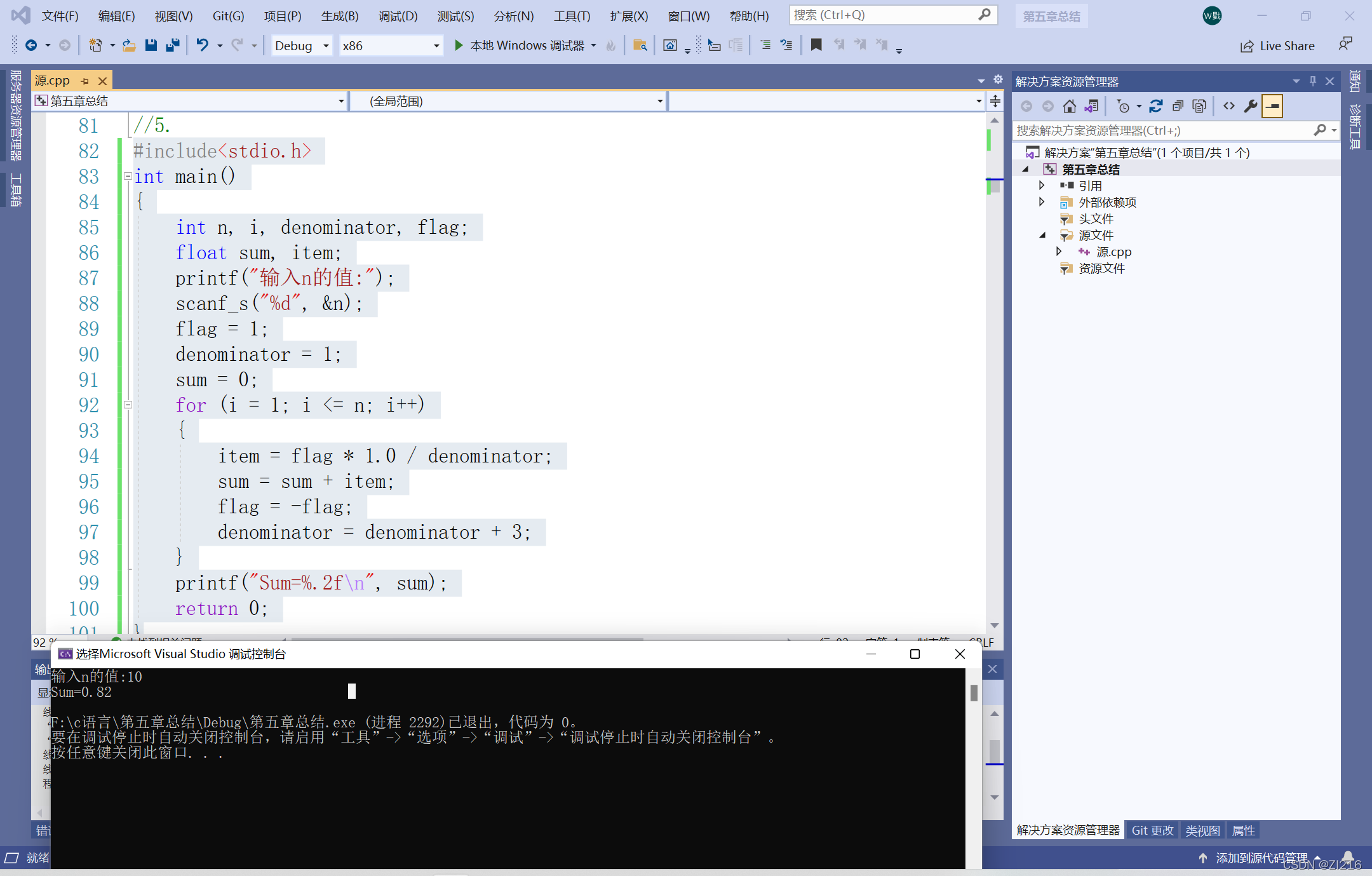This screenshot has height=876, width=1372.
Task: Expand the 外部依赖项 node
Action: point(1042,202)
